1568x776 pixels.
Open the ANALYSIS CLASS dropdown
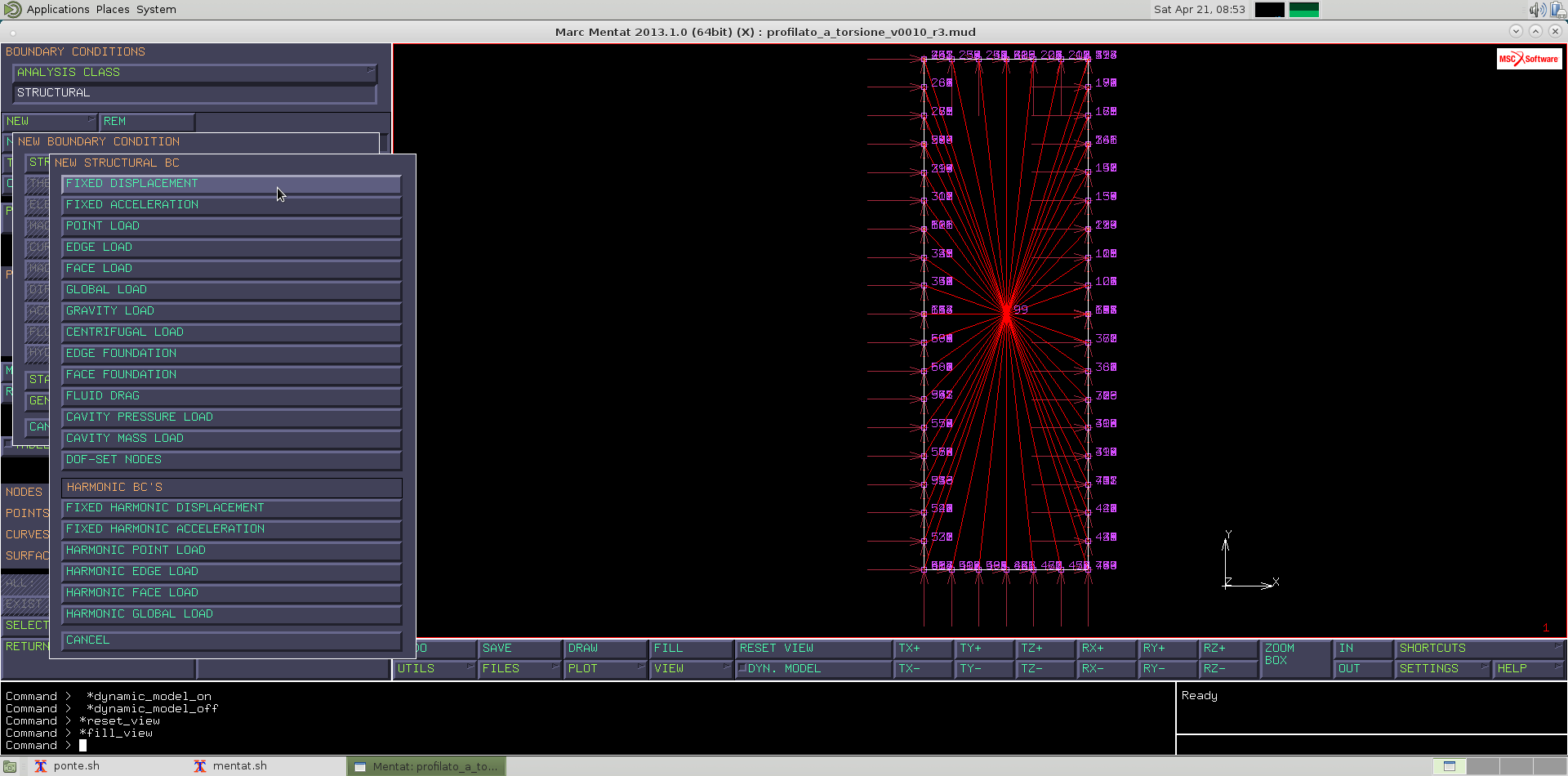pyautogui.click(x=194, y=73)
